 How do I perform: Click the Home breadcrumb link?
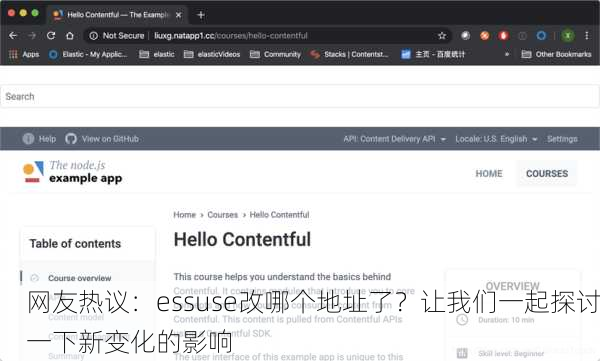click(184, 215)
